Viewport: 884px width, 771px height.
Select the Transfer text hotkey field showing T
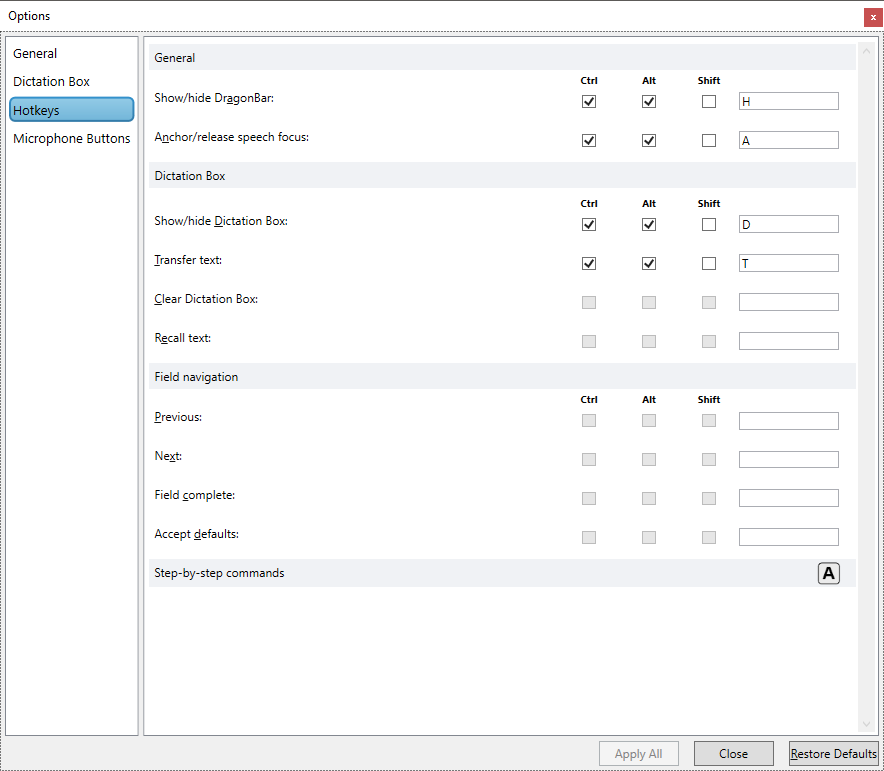pyautogui.click(x=788, y=263)
